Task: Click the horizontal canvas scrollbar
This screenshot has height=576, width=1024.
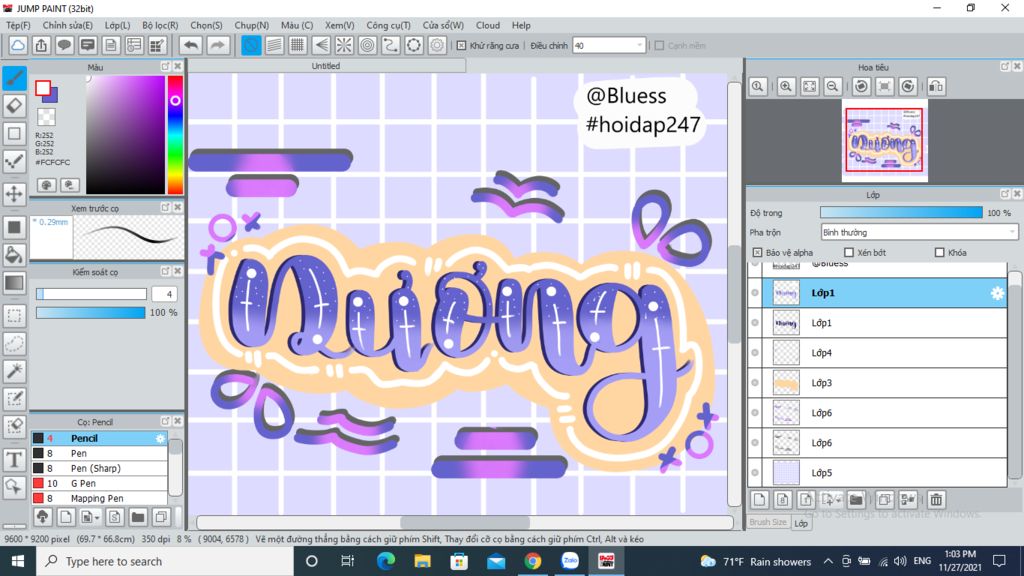Action: tap(465, 522)
